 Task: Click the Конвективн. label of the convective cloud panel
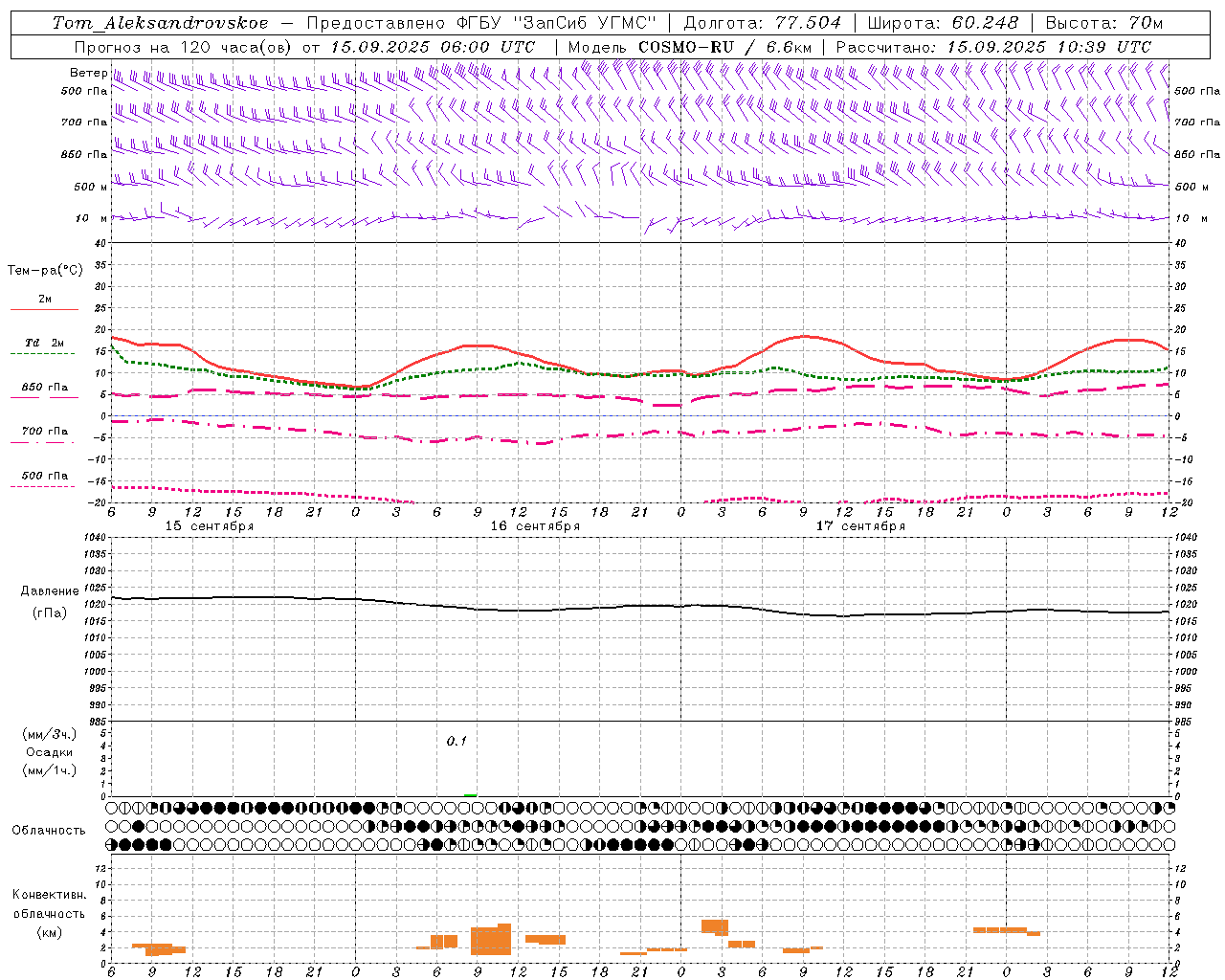49,895
